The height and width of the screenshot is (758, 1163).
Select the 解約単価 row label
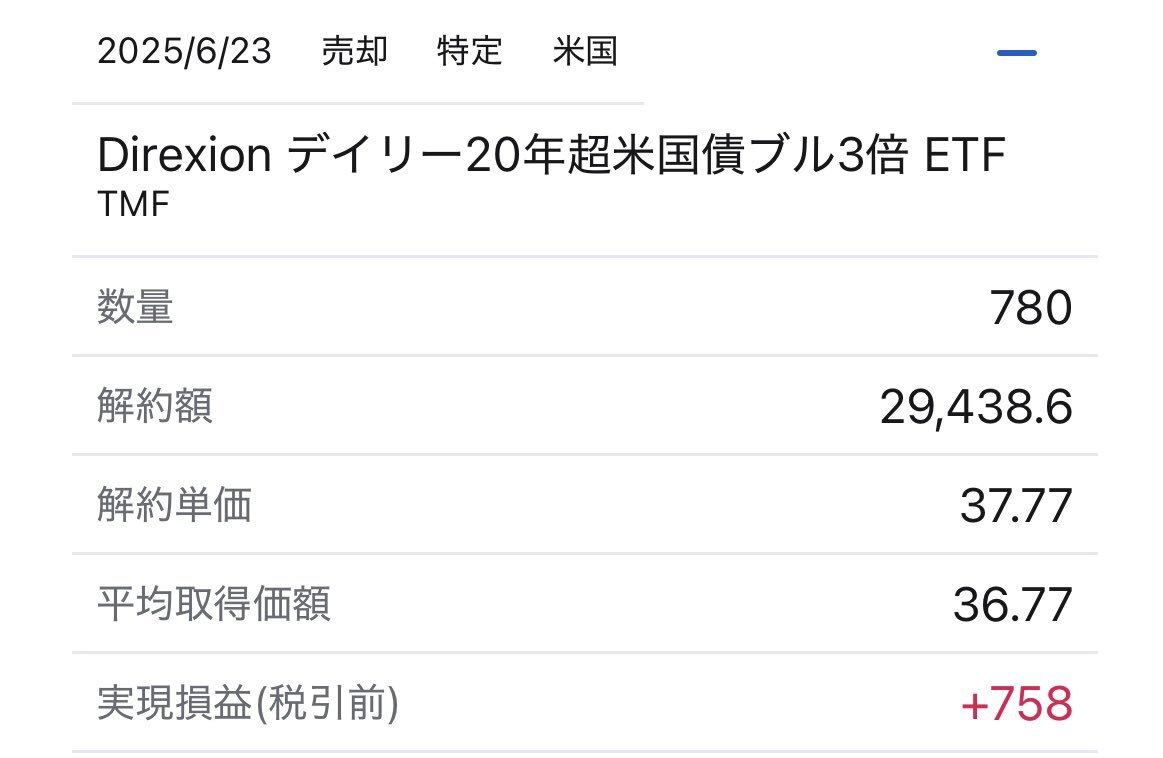tap(174, 504)
